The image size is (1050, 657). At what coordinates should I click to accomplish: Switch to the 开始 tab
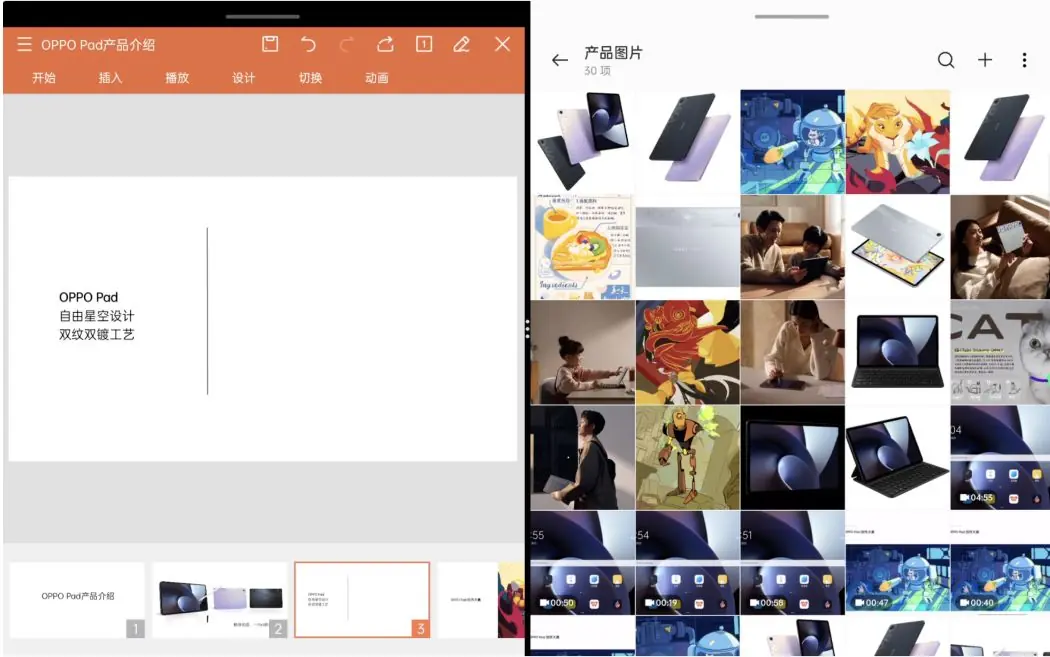point(44,78)
